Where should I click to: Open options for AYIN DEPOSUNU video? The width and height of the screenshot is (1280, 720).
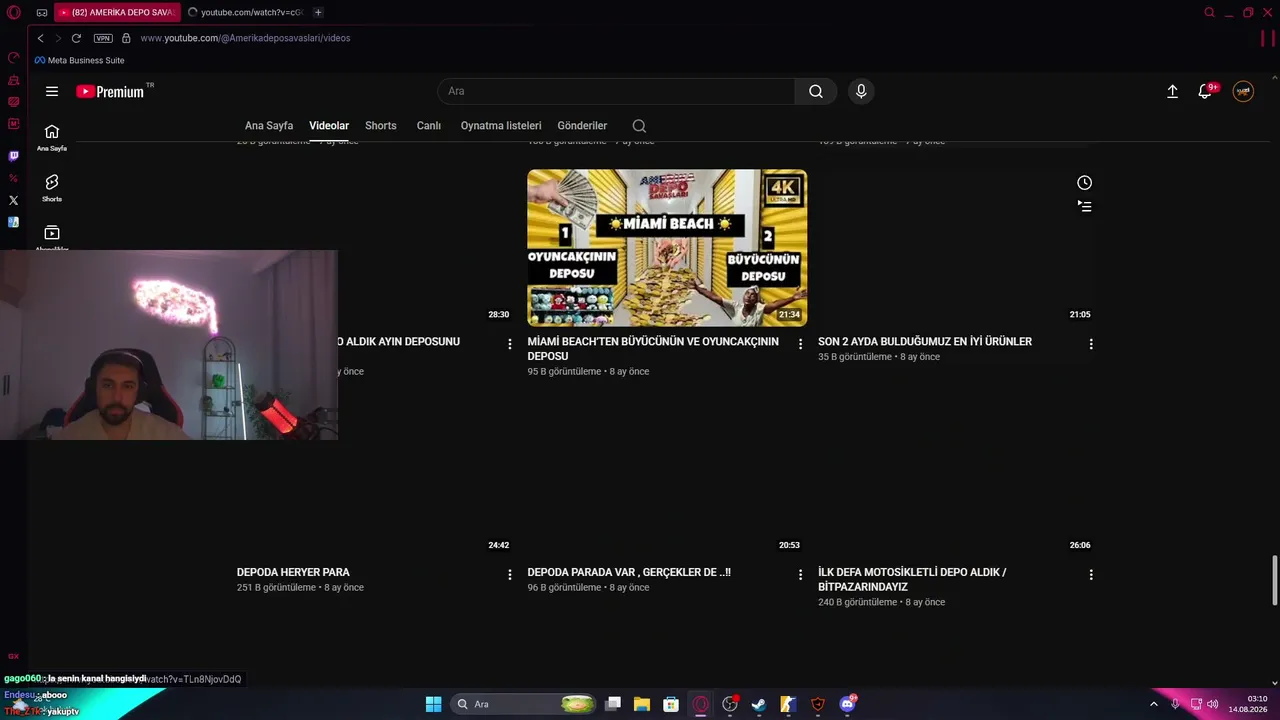click(x=509, y=344)
